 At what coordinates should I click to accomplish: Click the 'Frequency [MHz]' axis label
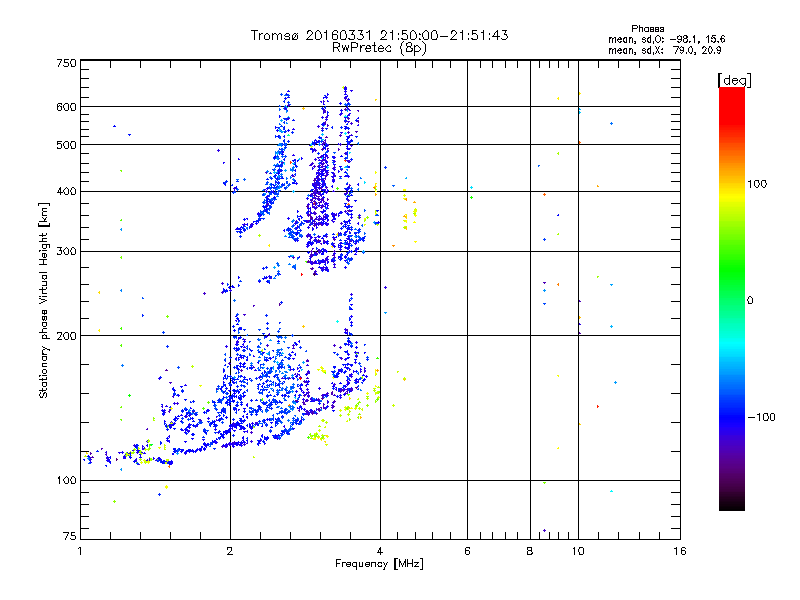(379, 564)
